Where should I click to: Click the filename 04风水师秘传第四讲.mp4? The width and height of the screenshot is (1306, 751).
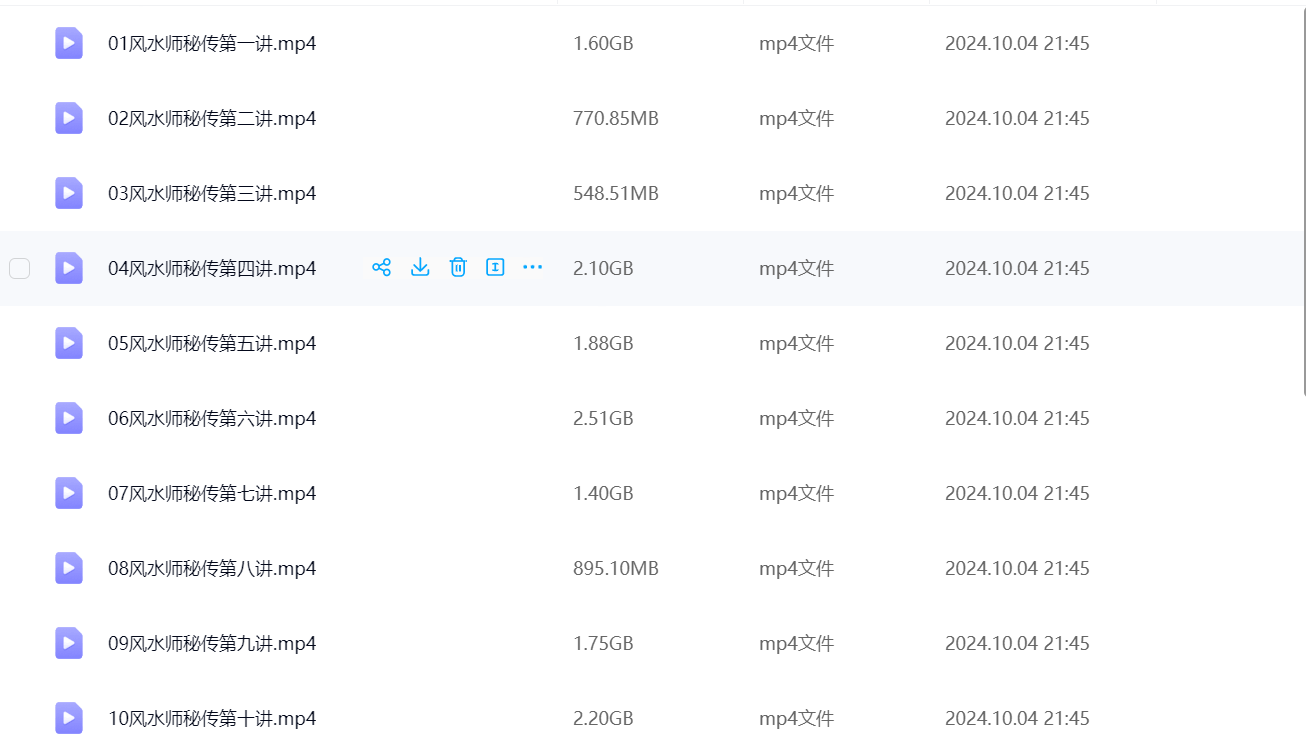coord(212,268)
